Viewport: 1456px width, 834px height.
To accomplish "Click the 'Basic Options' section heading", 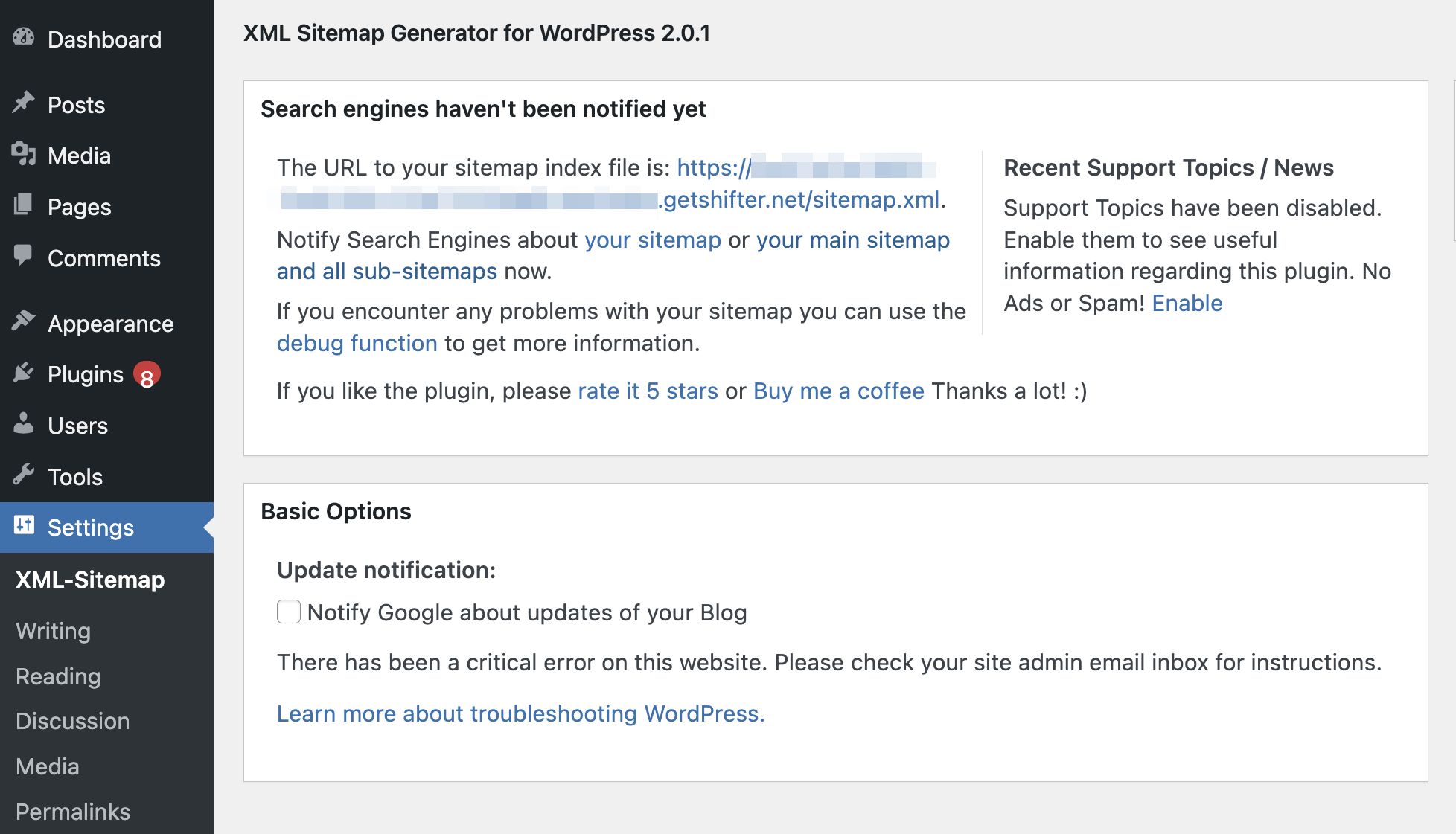I will [336, 512].
